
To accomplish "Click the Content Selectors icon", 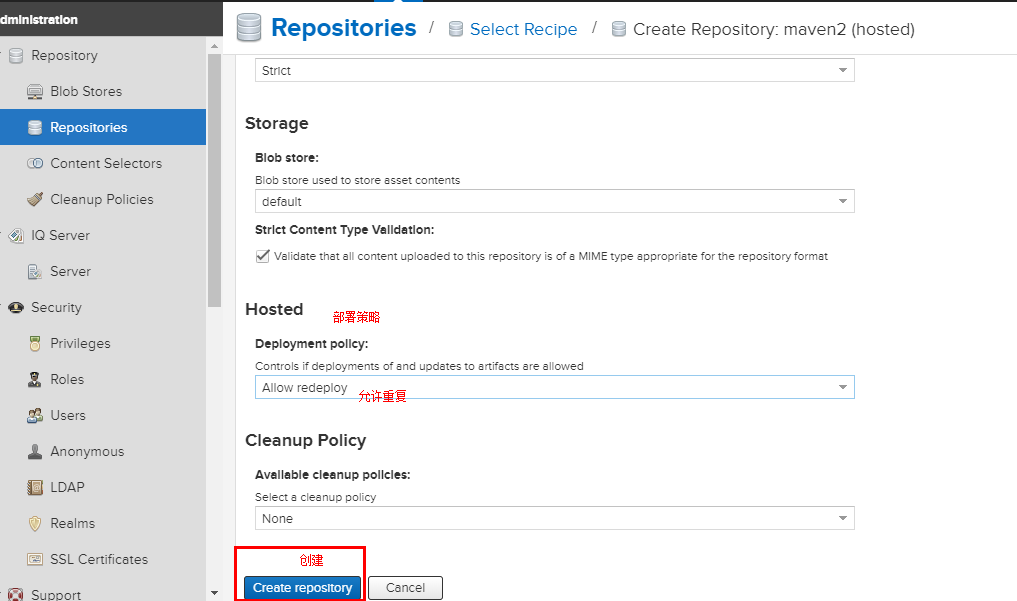I will click(x=35, y=164).
